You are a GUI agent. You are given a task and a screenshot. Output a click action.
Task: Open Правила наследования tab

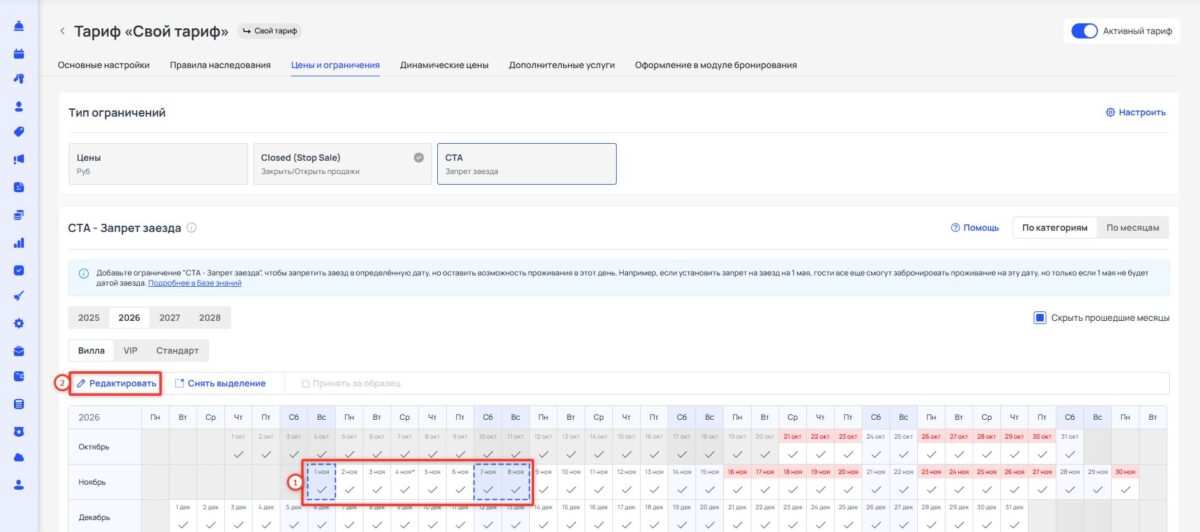220,65
